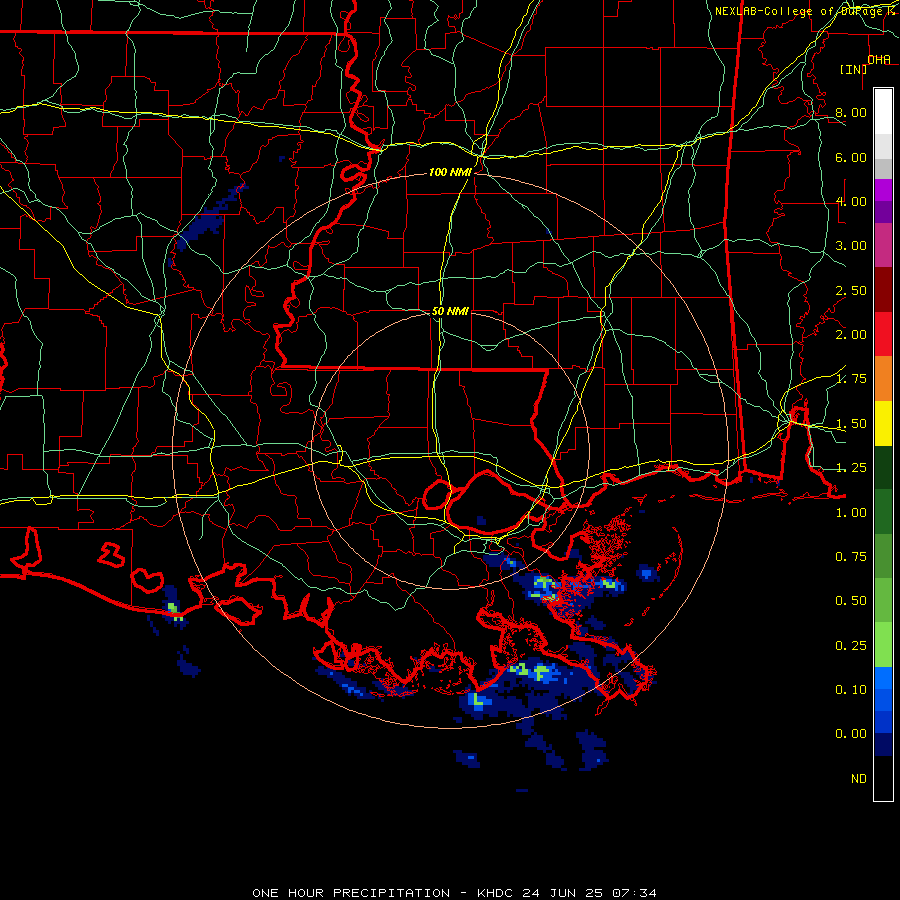Click the OHA product label

[x=879, y=59]
